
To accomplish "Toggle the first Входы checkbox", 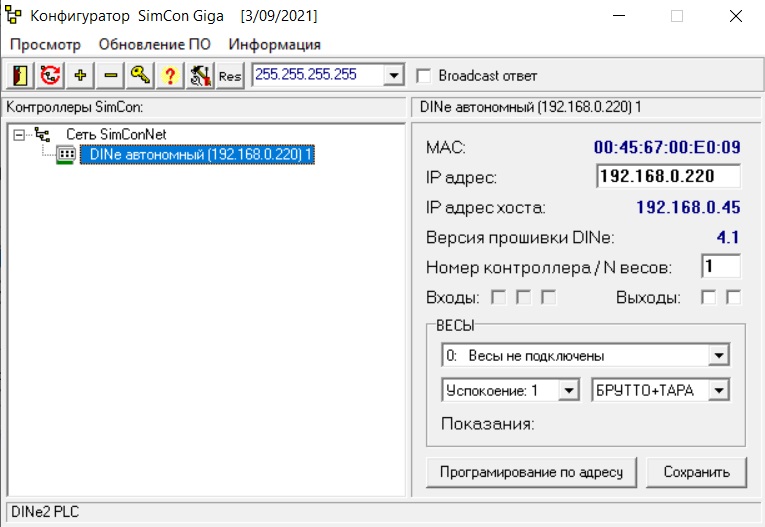I will [498, 297].
